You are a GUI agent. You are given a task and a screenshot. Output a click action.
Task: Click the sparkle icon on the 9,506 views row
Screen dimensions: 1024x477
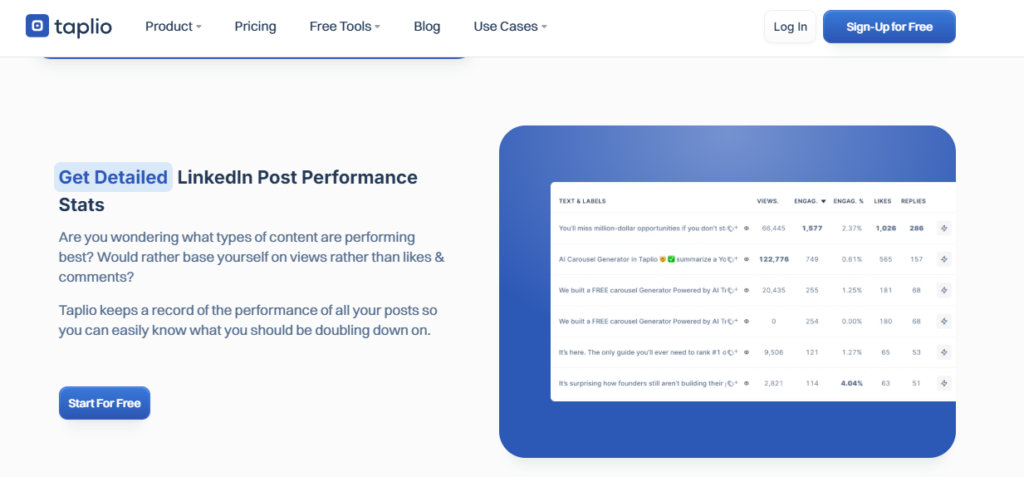[x=944, y=352]
